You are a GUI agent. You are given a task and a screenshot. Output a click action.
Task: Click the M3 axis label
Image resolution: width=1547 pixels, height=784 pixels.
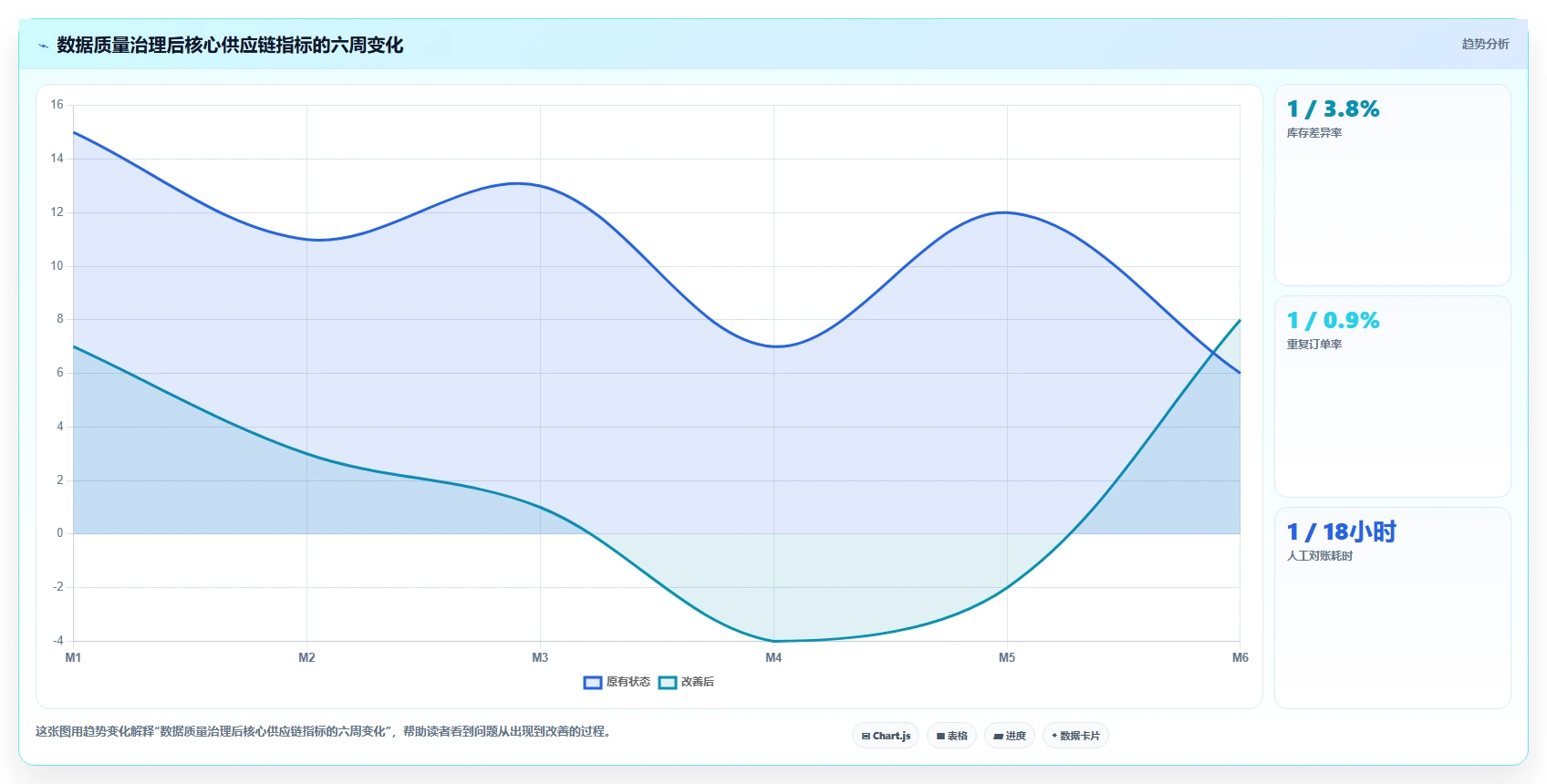click(540, 658)
